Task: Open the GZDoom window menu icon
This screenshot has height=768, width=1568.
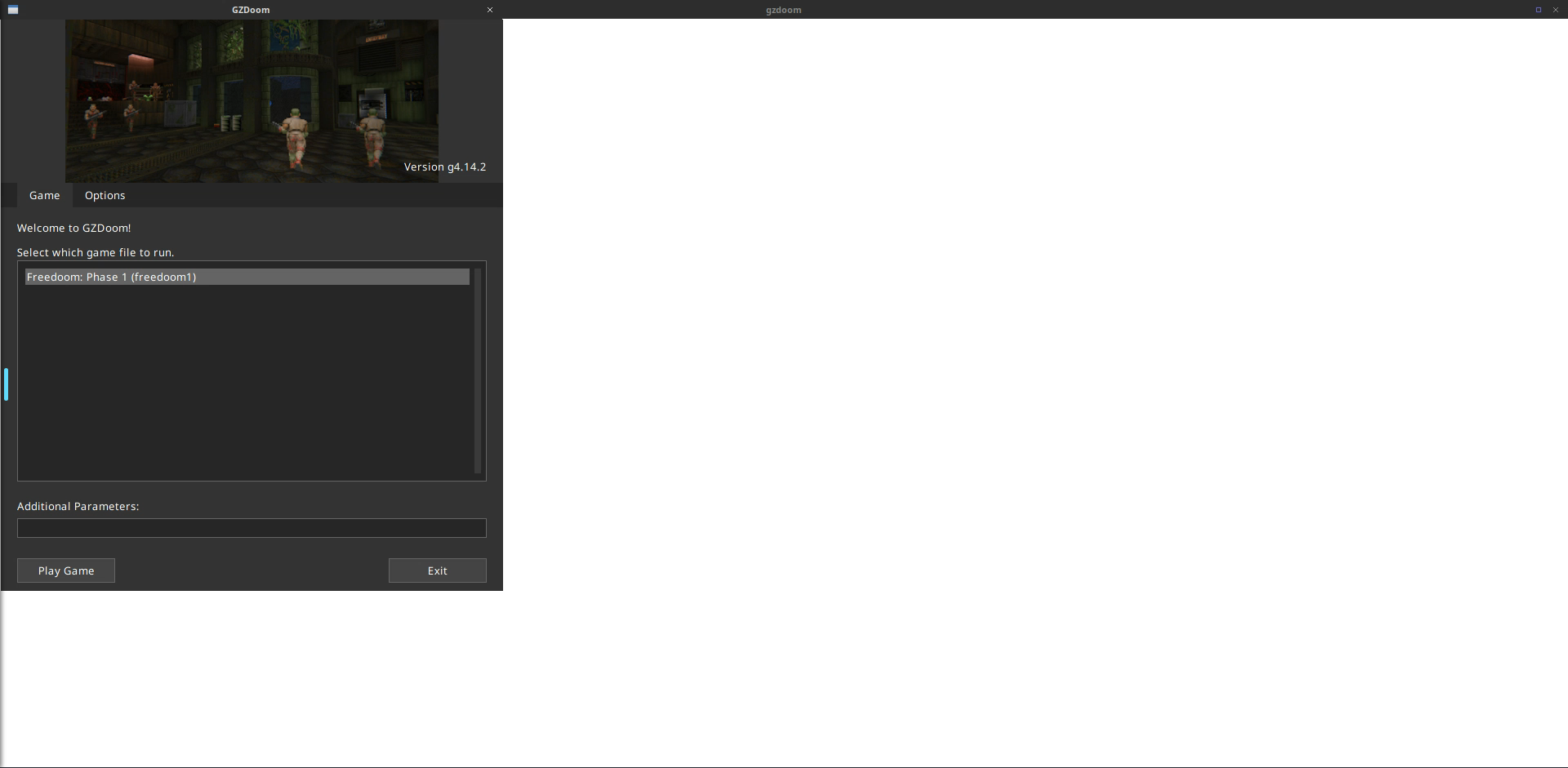Action: [x=13, y=10]
